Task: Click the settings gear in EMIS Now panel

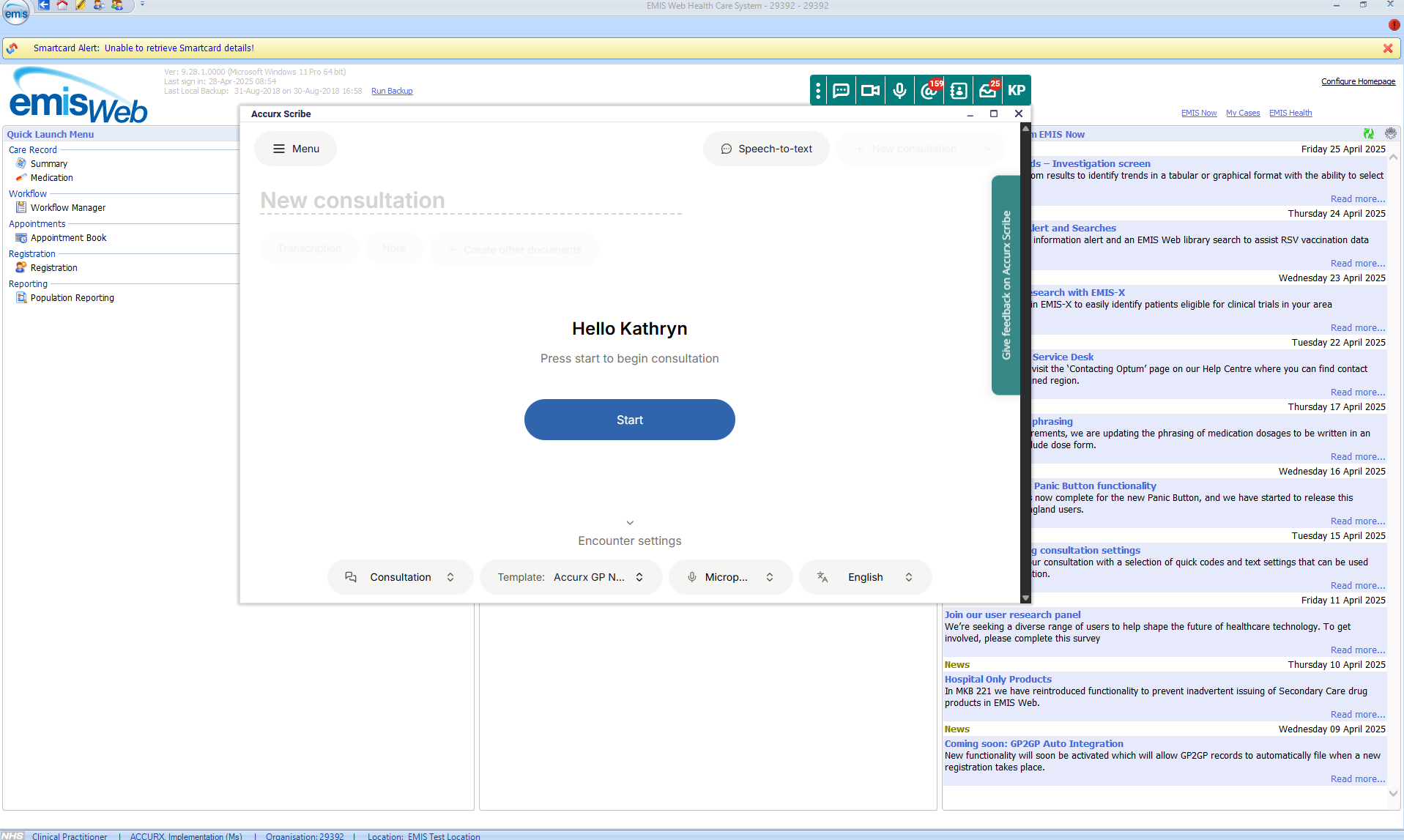Action: pyautogui.click(x=1390, y=134)
